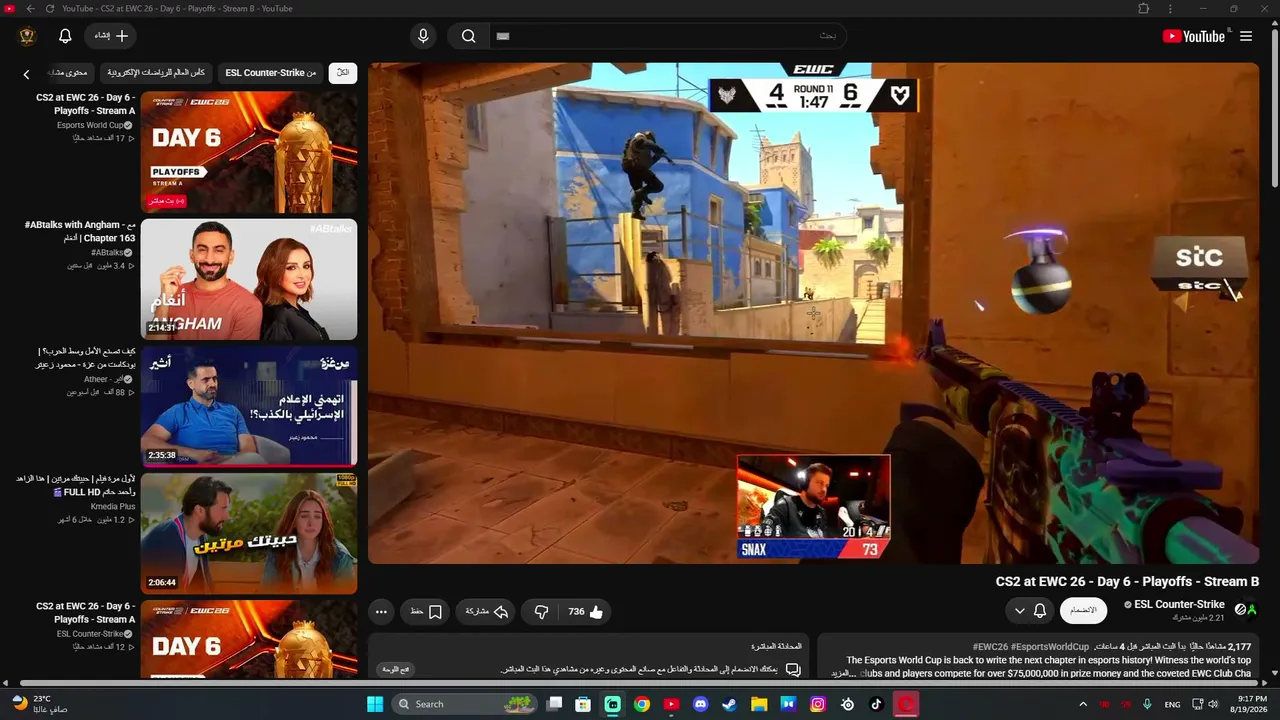Click the Join (الانضمام) channel button

1083,610
